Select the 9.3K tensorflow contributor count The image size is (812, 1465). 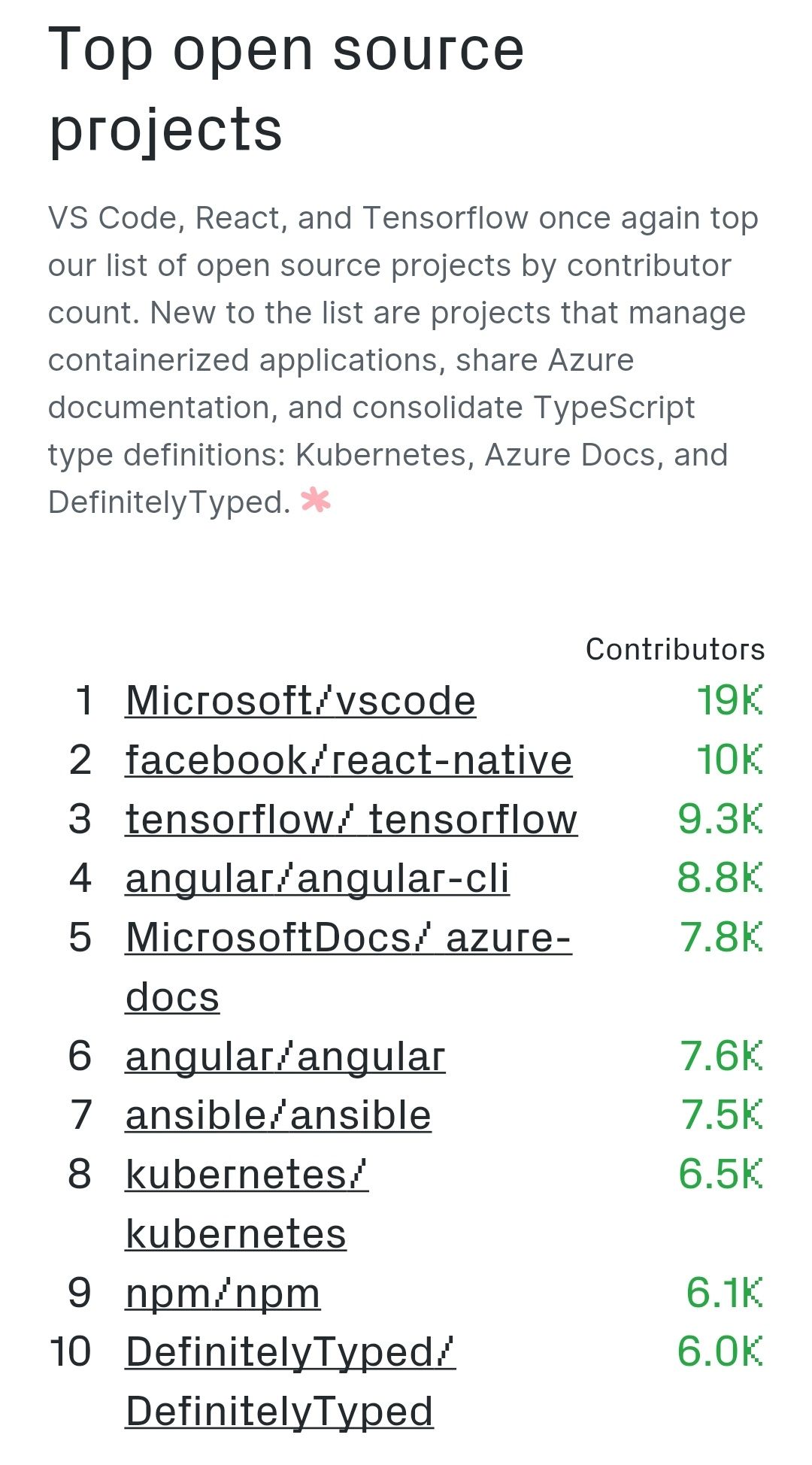(720, 819)
